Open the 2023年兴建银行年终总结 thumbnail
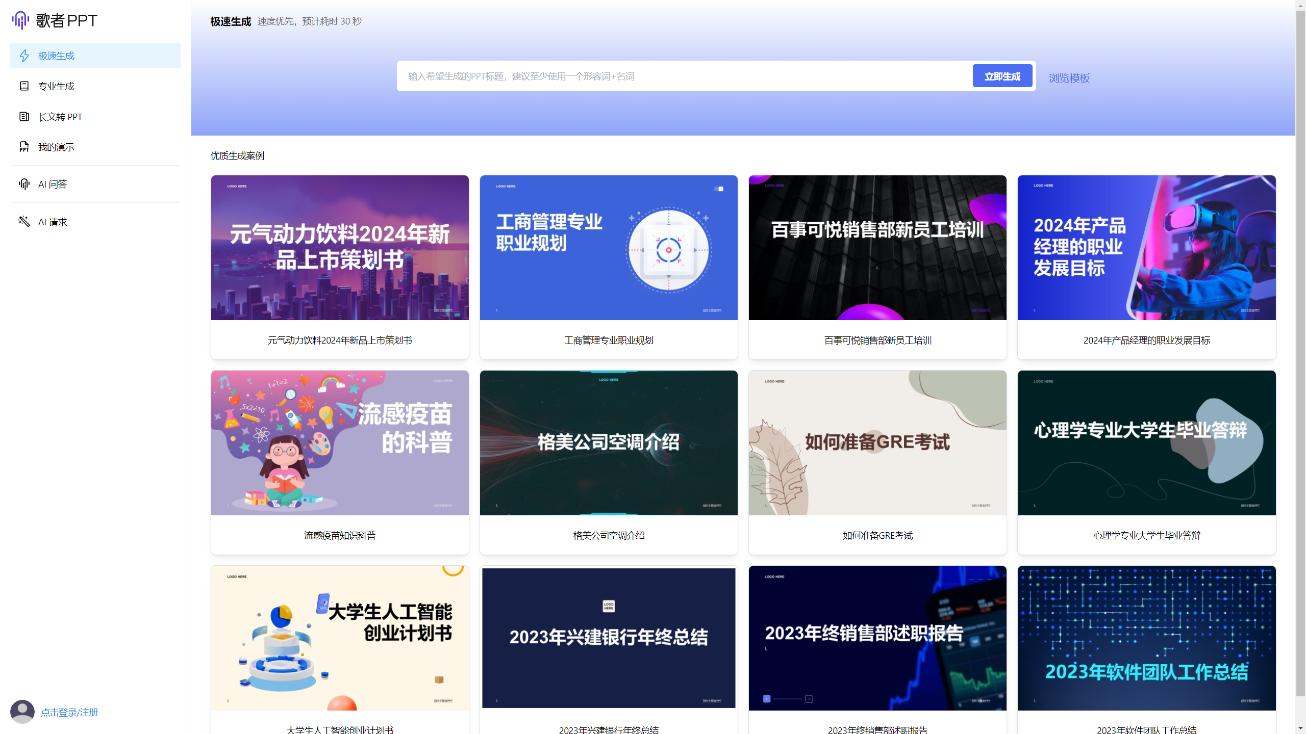1306x734 pixels. tap(609, 638)
